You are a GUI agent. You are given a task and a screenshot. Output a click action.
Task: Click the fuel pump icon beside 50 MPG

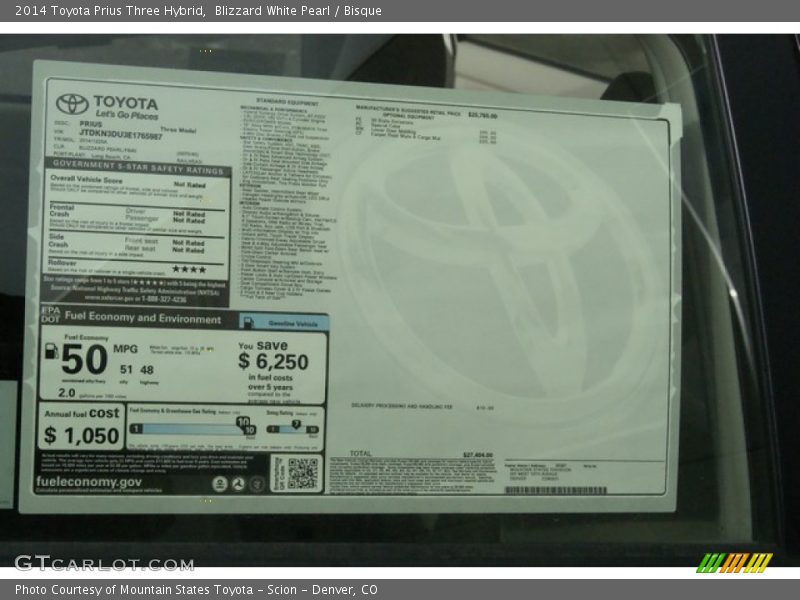pos(52,351)
